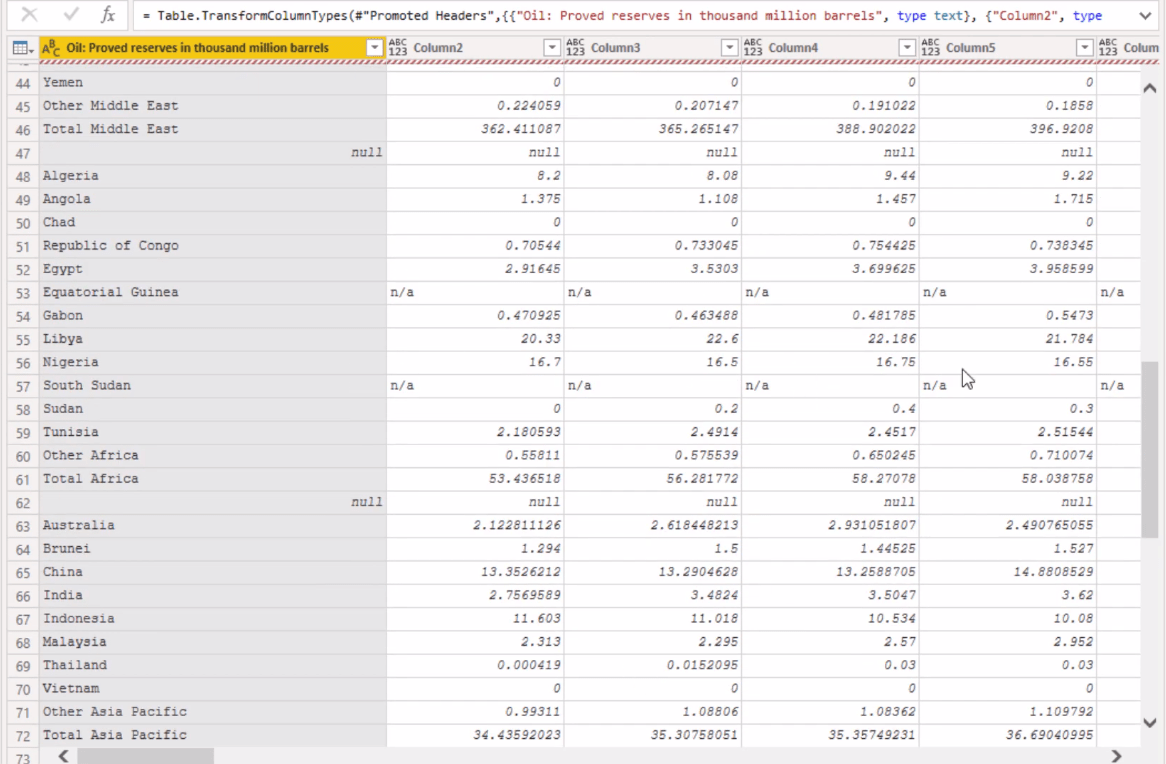Viewport: 1166px width, 764px height.
Task: Click the ABC123 type icon of Column4
Action: pos(753,48)
